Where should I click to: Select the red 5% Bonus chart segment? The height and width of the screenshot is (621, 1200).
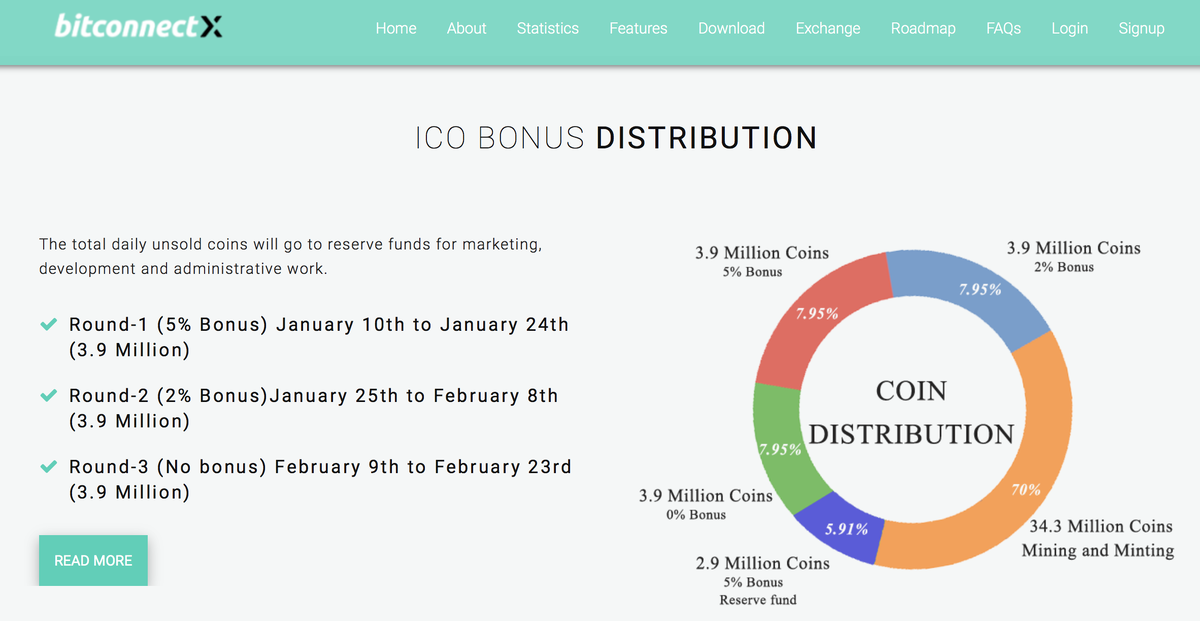[820, 310]
